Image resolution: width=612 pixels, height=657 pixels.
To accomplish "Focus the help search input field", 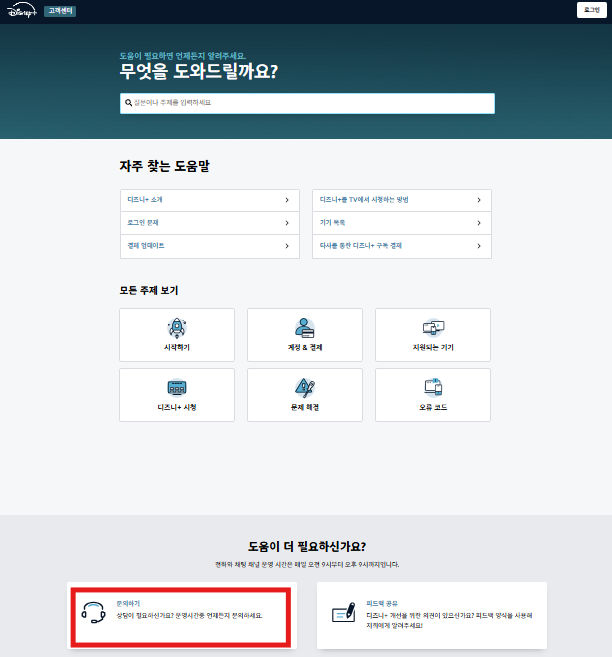I will 307,103.
